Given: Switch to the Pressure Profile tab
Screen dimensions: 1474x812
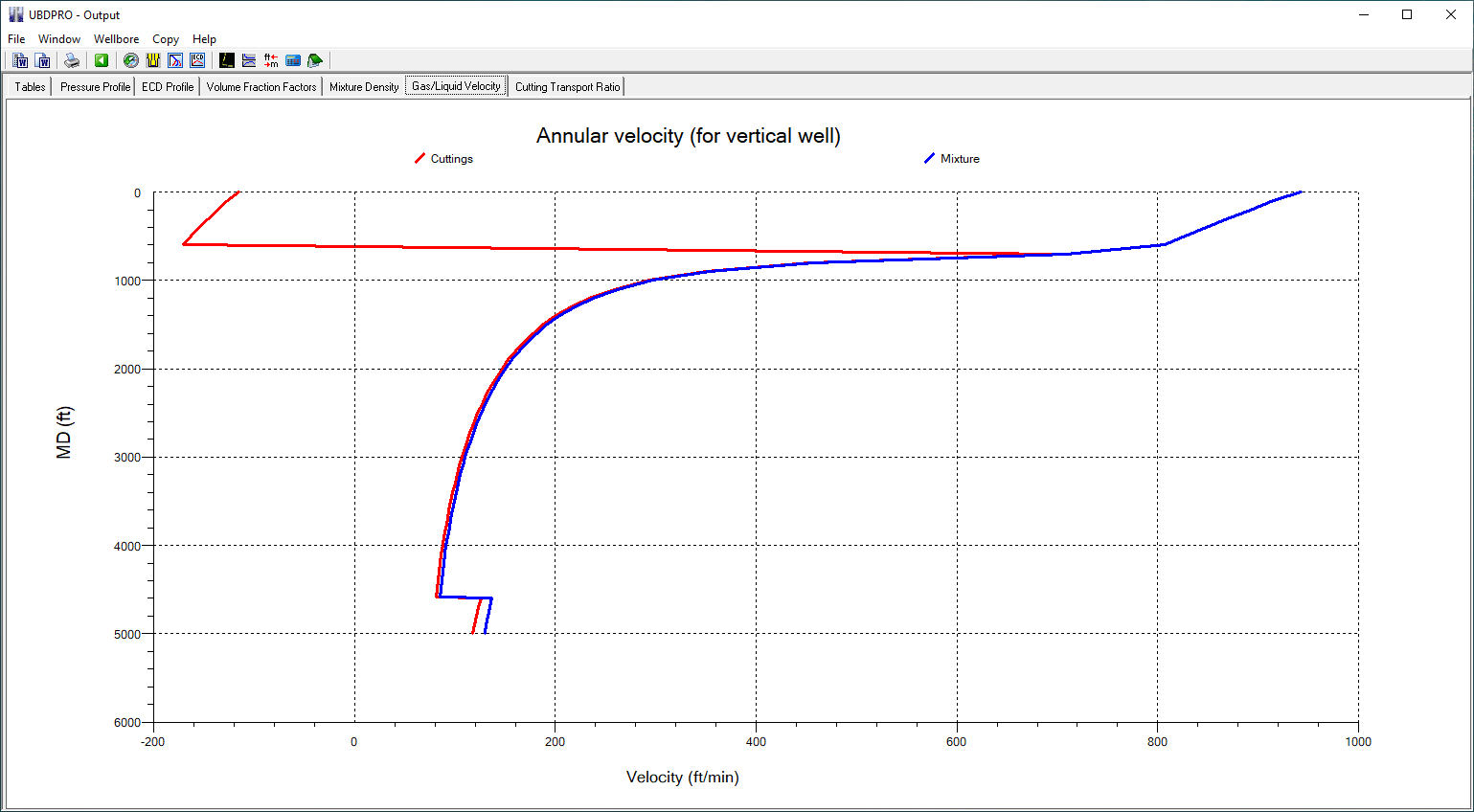Looking at the screenshot, I should point(95,87).
